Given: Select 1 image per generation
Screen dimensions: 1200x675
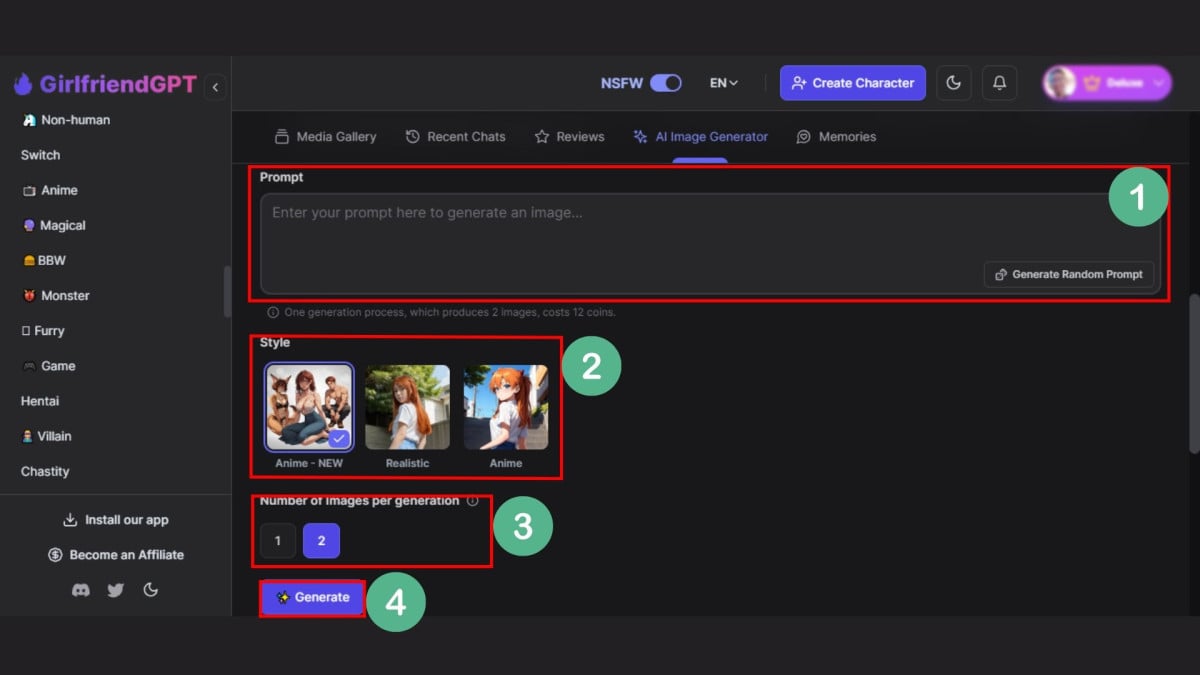Looking at the screenshot, I should click(x=278, y=541).
